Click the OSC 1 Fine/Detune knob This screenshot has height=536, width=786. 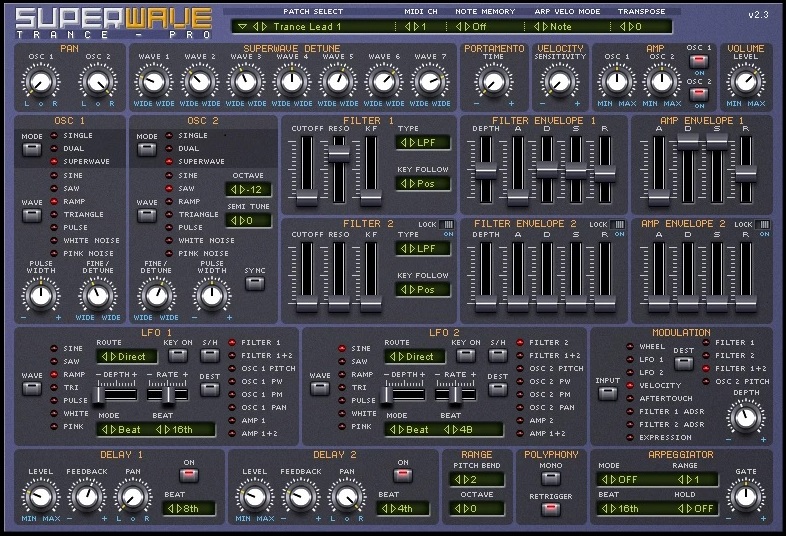(x=98, y=296)
